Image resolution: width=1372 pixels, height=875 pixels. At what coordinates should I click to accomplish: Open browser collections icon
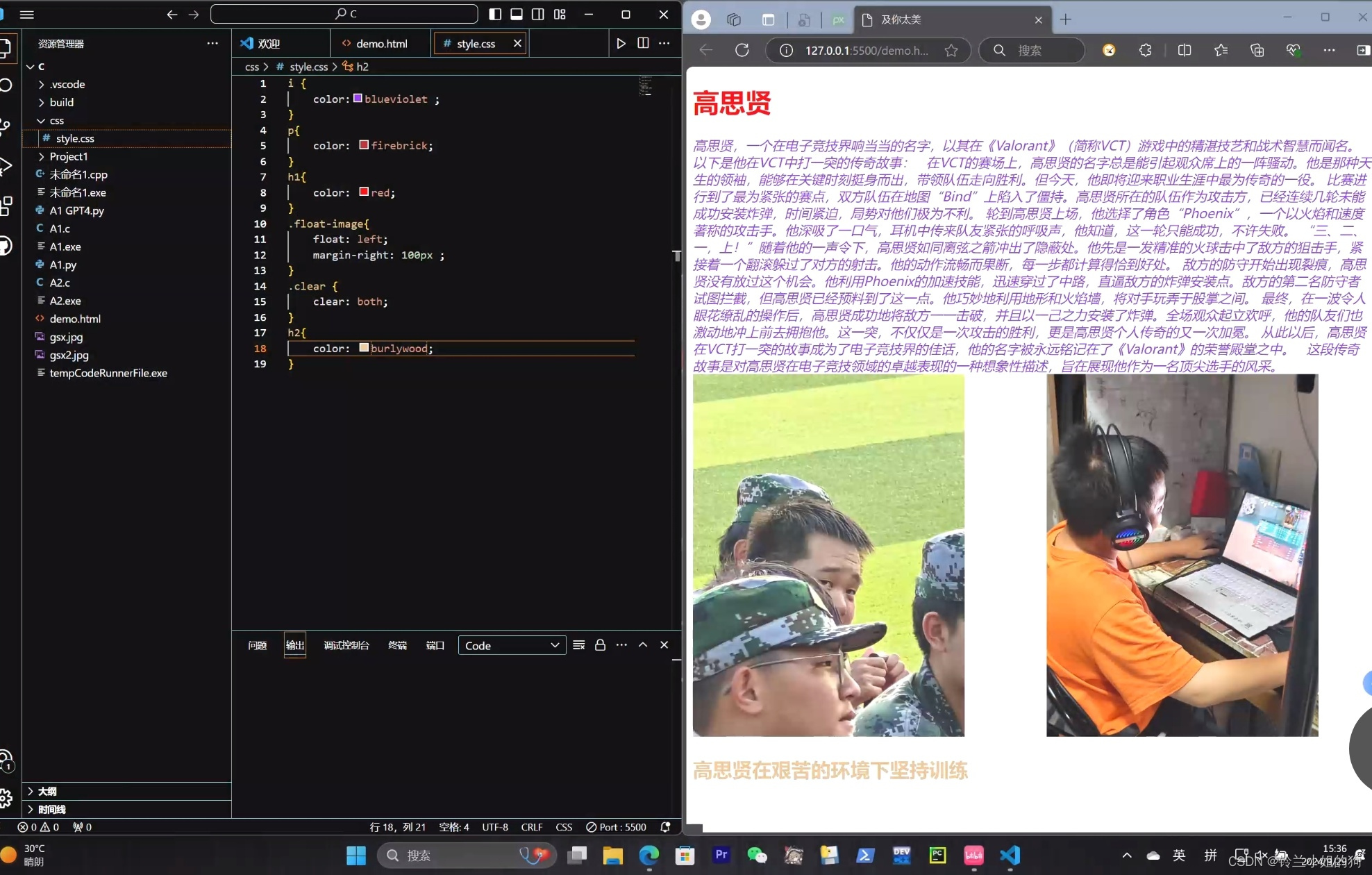pyautogui.click(x=1257, y=50)
